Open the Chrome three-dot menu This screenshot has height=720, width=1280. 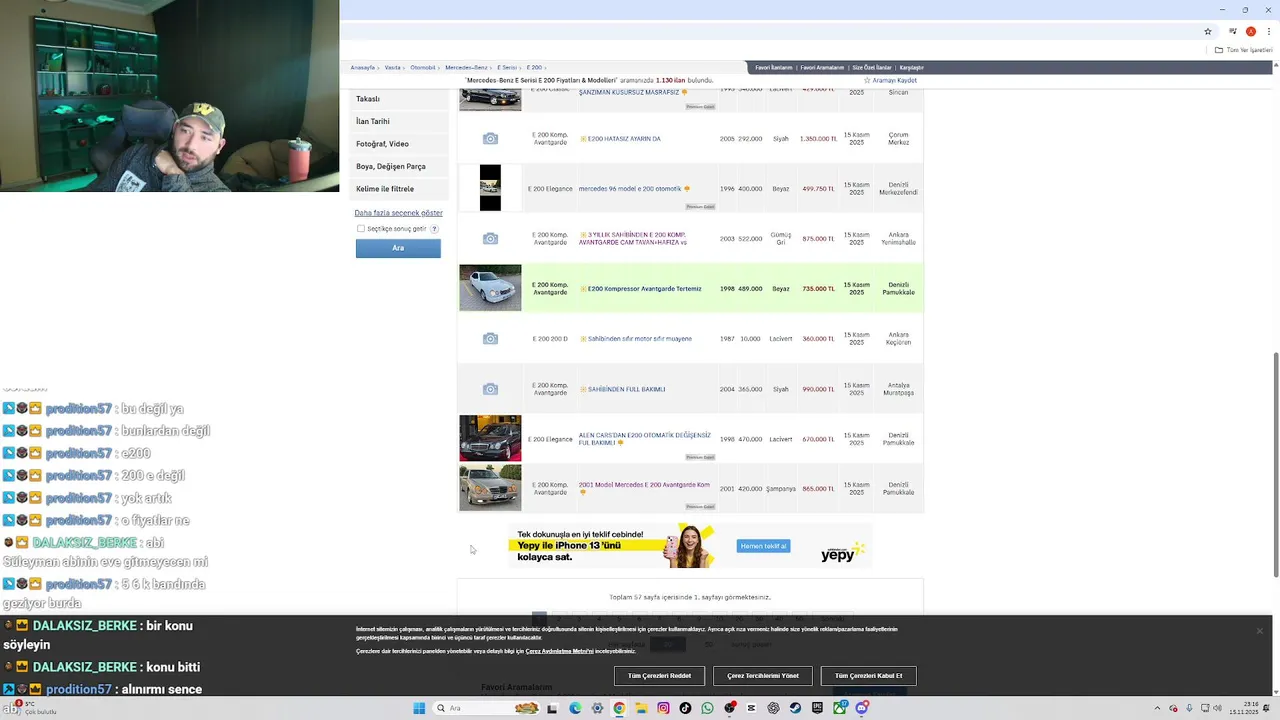click(x=1267, y=31)
